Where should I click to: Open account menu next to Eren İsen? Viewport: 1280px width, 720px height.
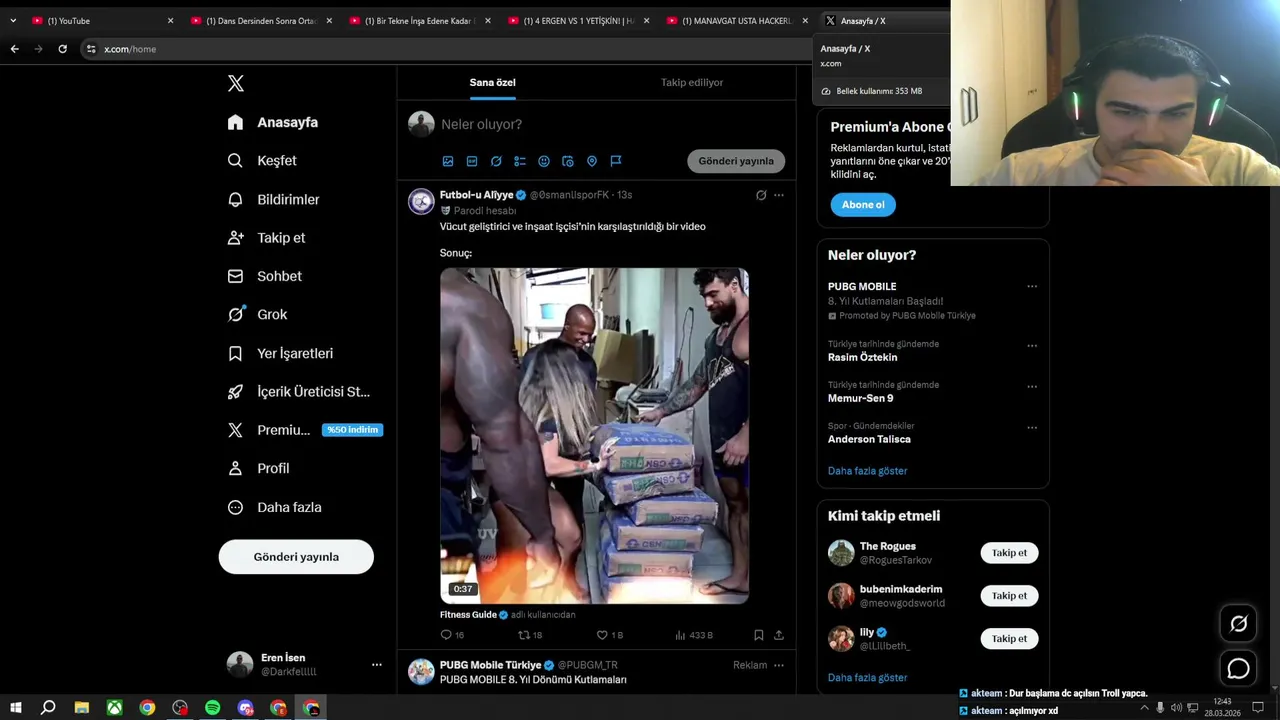[x=377, y=665]
